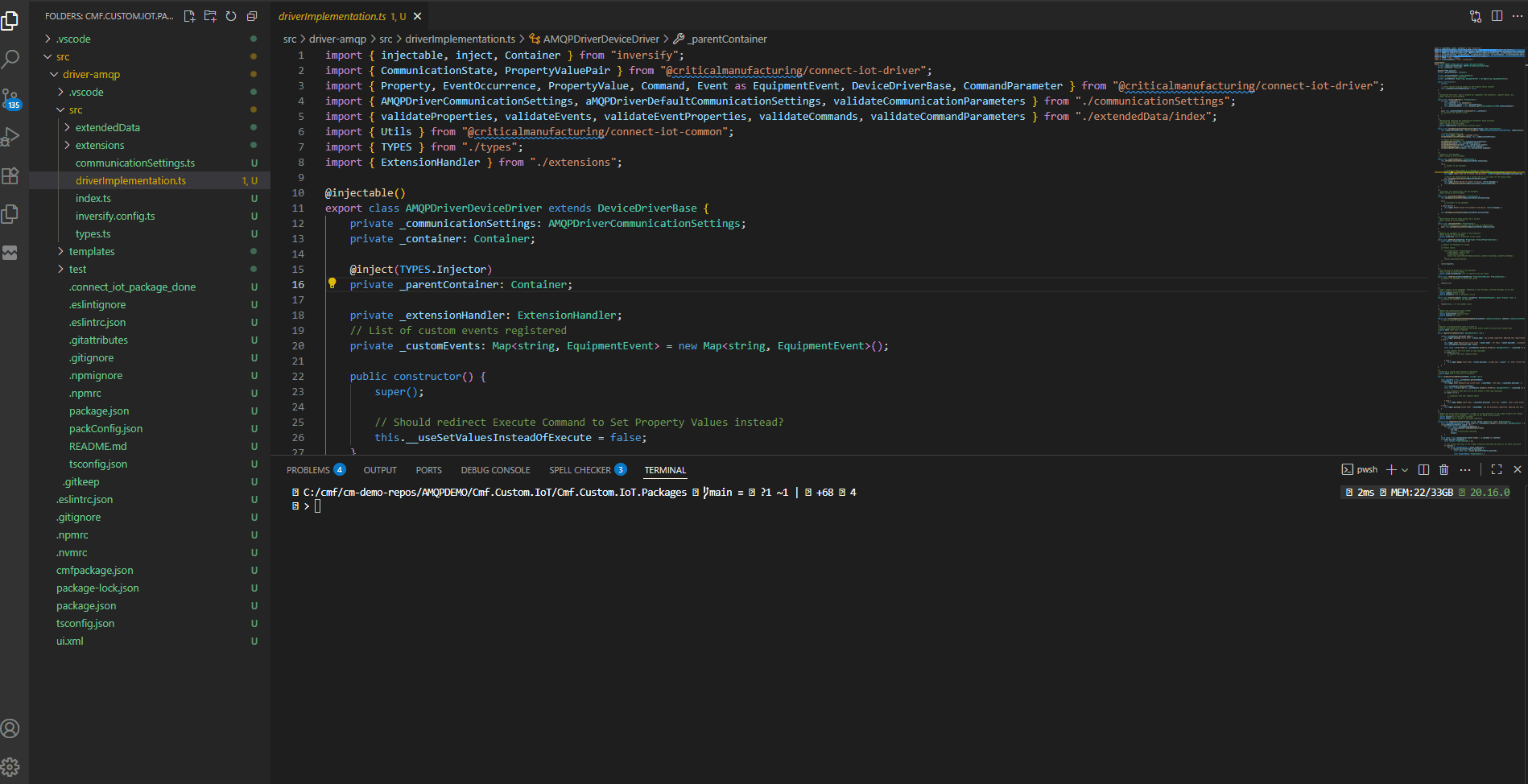The width and height of the screenshot is (1528, 784).
Task: Refresh the explorer folder tree
Action: (x=231, y=16)
